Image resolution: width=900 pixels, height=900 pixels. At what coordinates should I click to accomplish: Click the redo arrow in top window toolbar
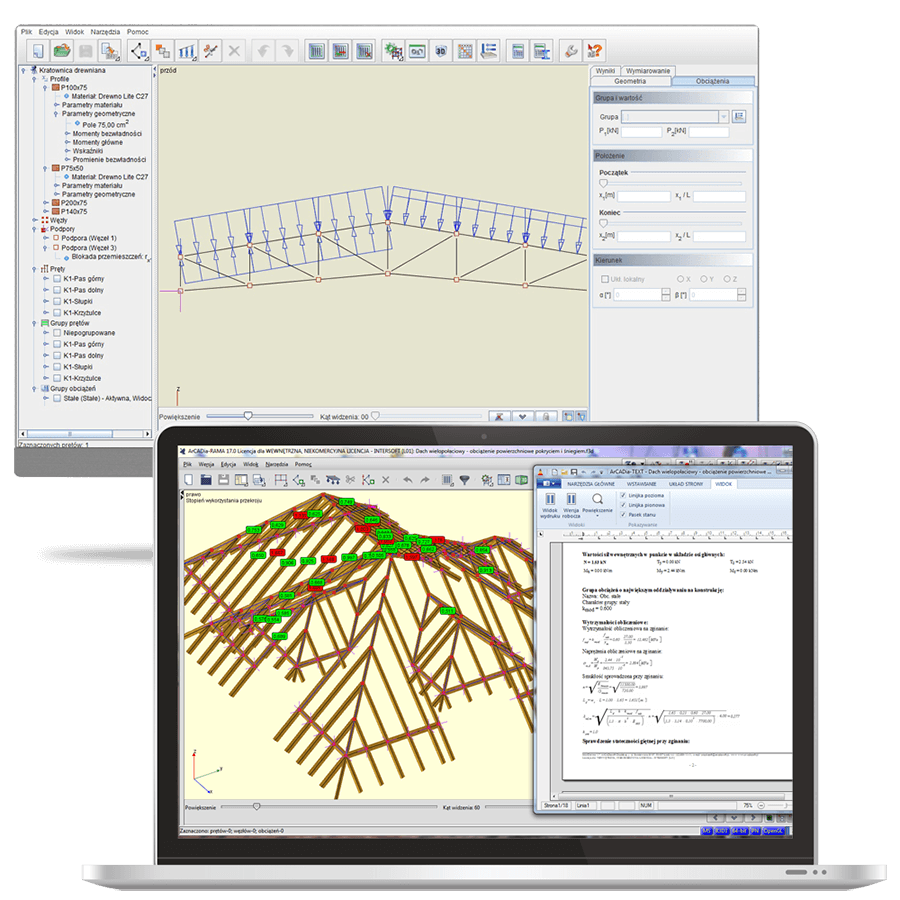pos(288,51)
